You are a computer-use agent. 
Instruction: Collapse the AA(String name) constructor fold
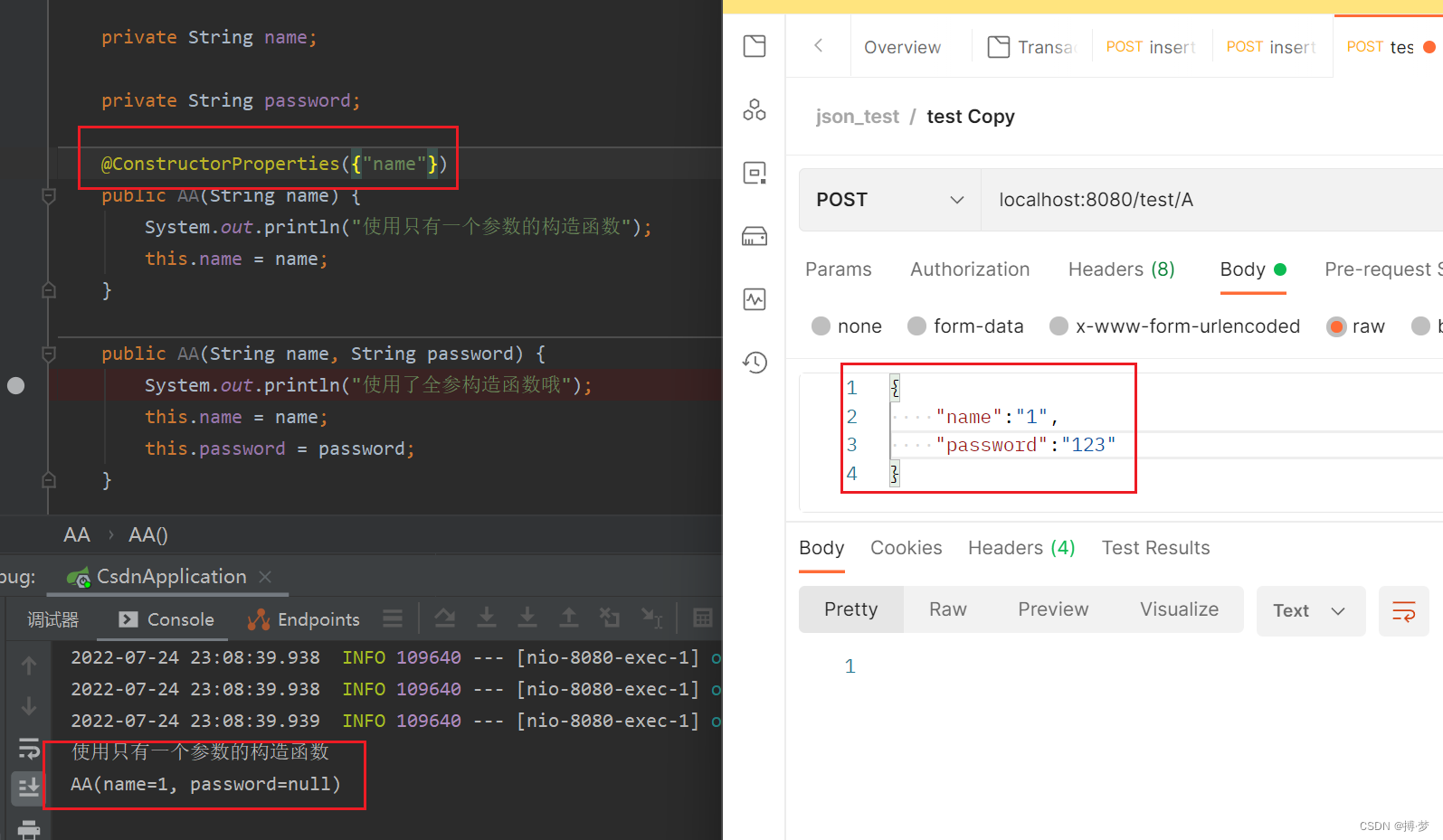[x=49, y=195]
